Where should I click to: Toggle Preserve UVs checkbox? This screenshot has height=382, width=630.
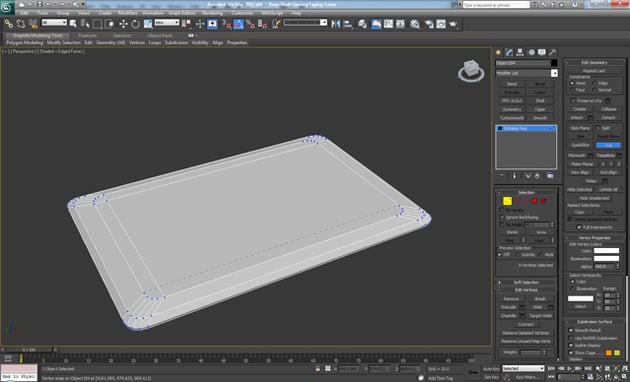coord(573,101)
